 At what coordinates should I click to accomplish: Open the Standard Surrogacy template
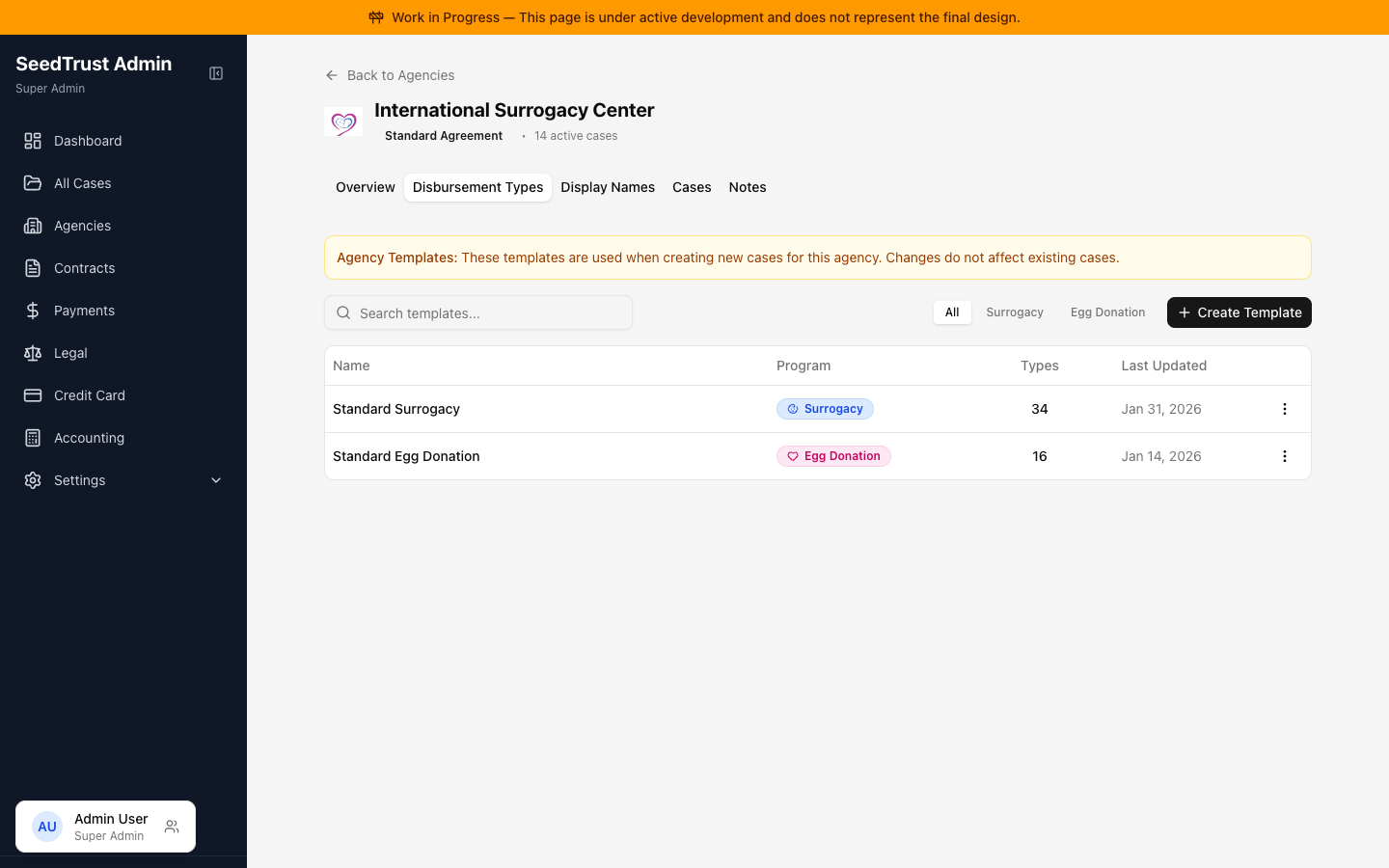tap(396, 409)
